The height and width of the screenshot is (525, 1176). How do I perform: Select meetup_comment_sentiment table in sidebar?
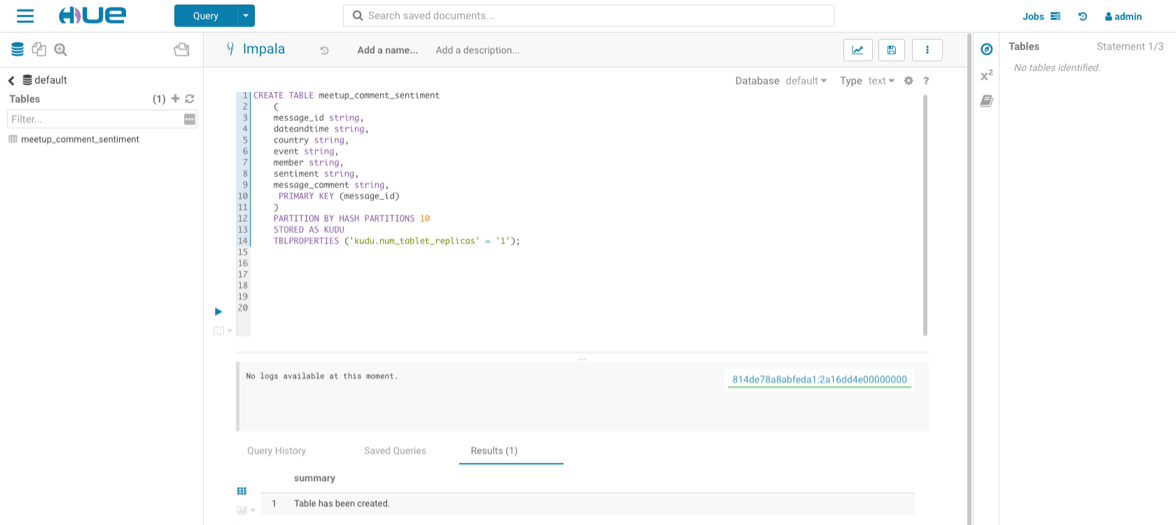coord(80,139)
